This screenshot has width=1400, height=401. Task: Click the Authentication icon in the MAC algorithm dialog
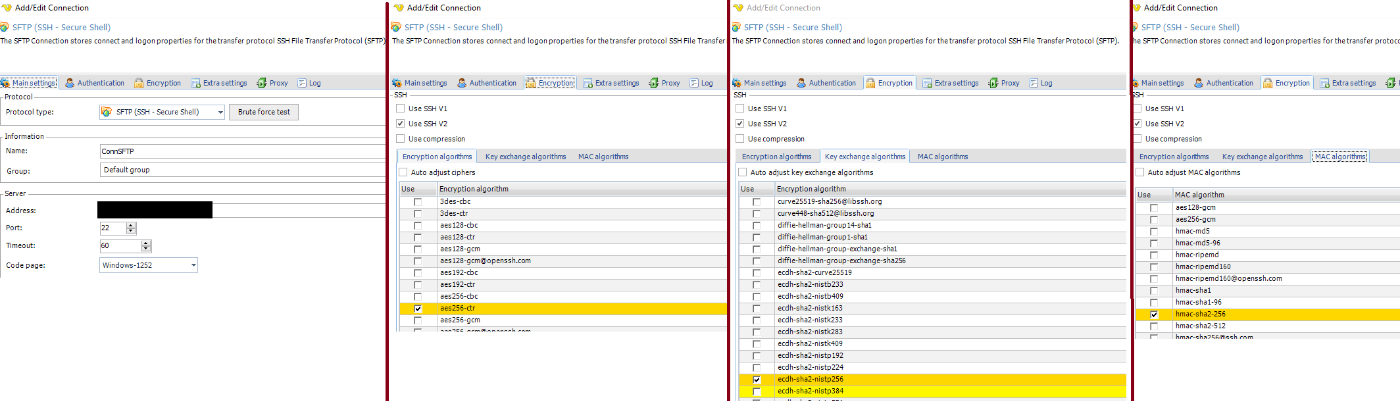click(1199, 83)
